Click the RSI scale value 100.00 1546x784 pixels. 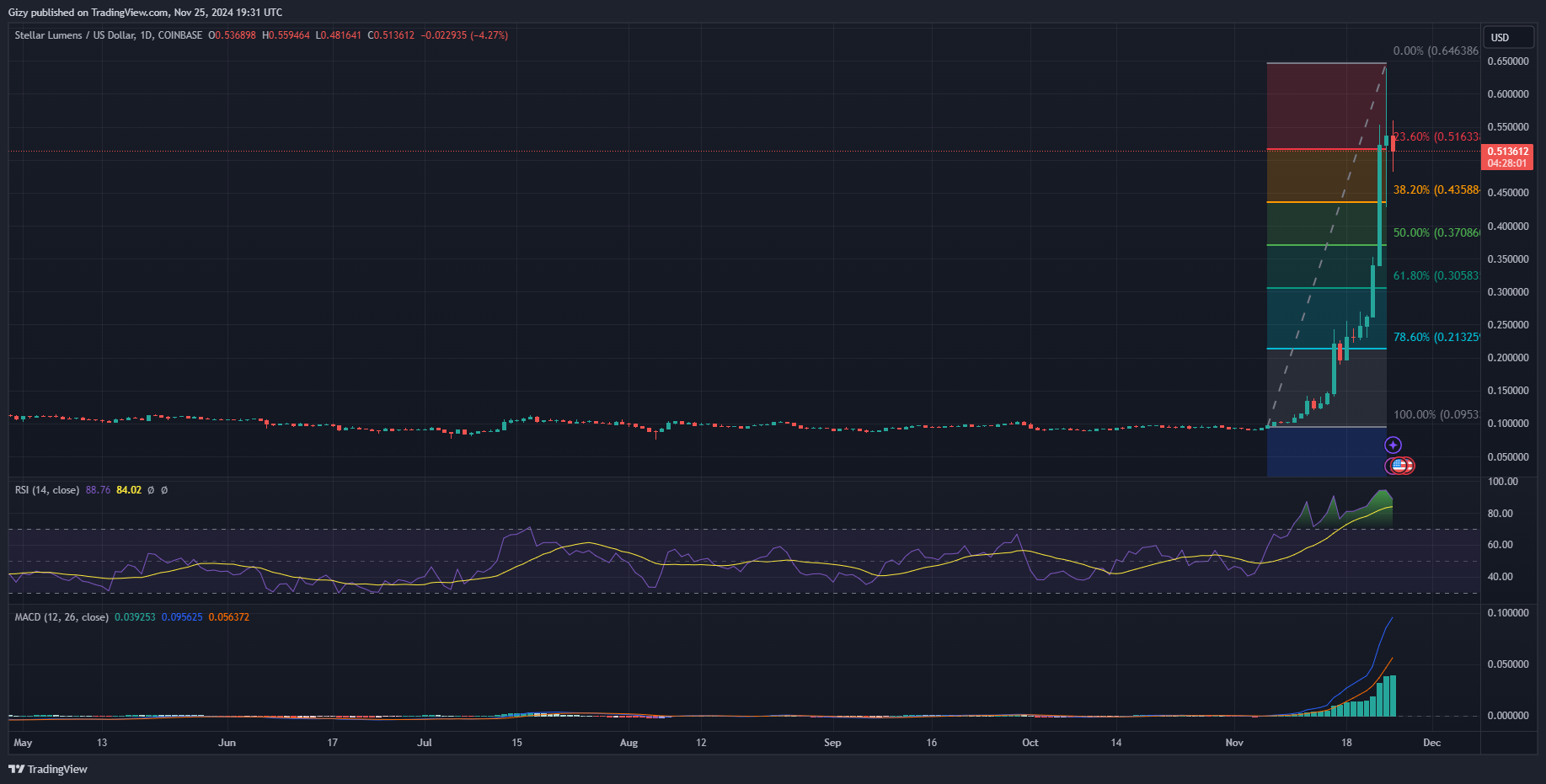tap(1503, 482)
